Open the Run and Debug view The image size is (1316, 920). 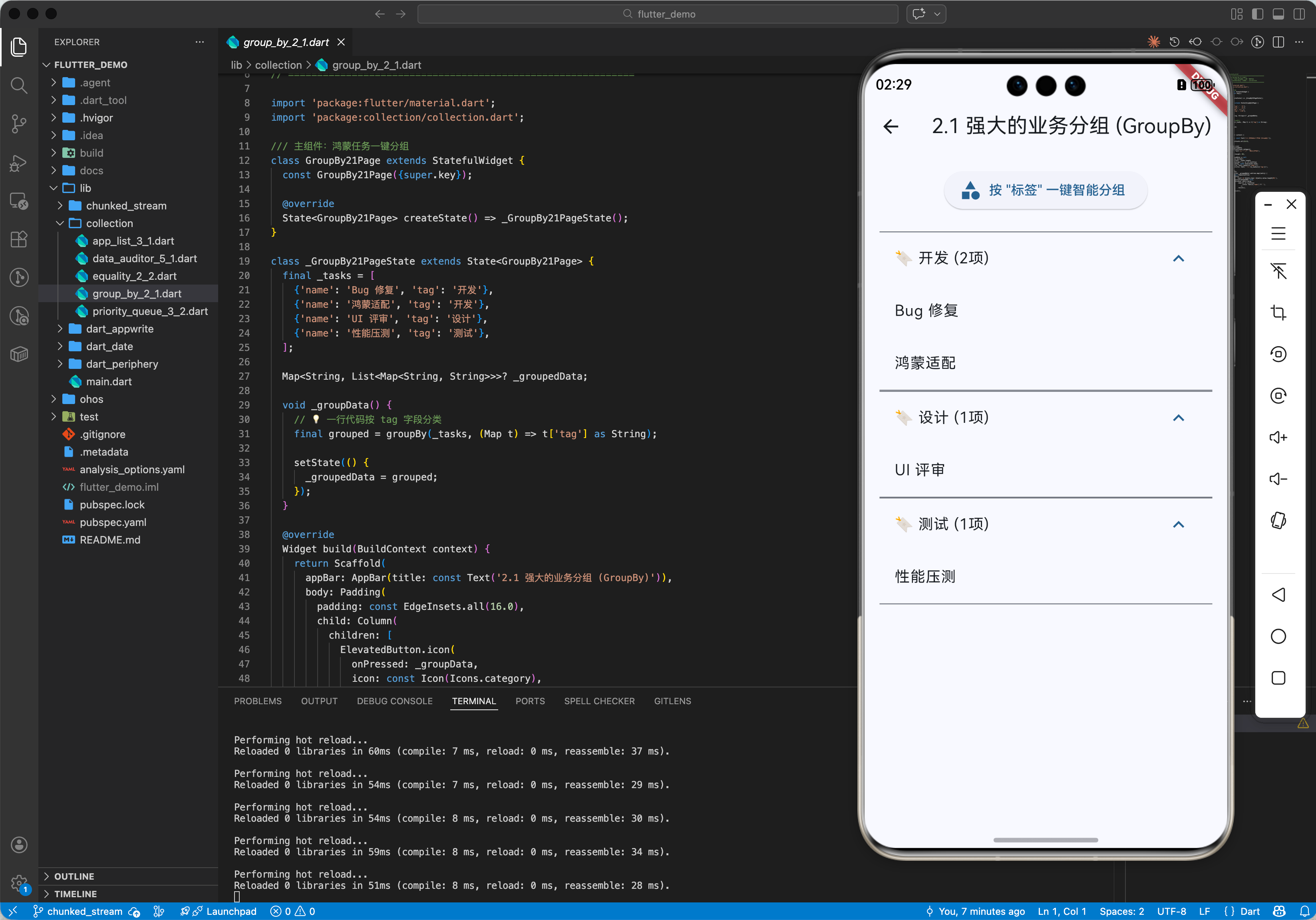pyautogui.click(x=18, y=163)
